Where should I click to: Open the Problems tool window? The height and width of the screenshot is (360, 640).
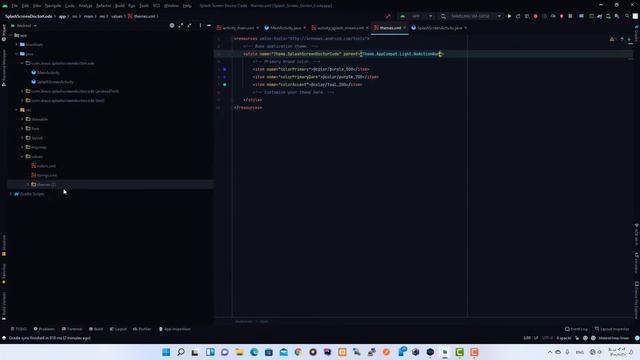[44, 329]
